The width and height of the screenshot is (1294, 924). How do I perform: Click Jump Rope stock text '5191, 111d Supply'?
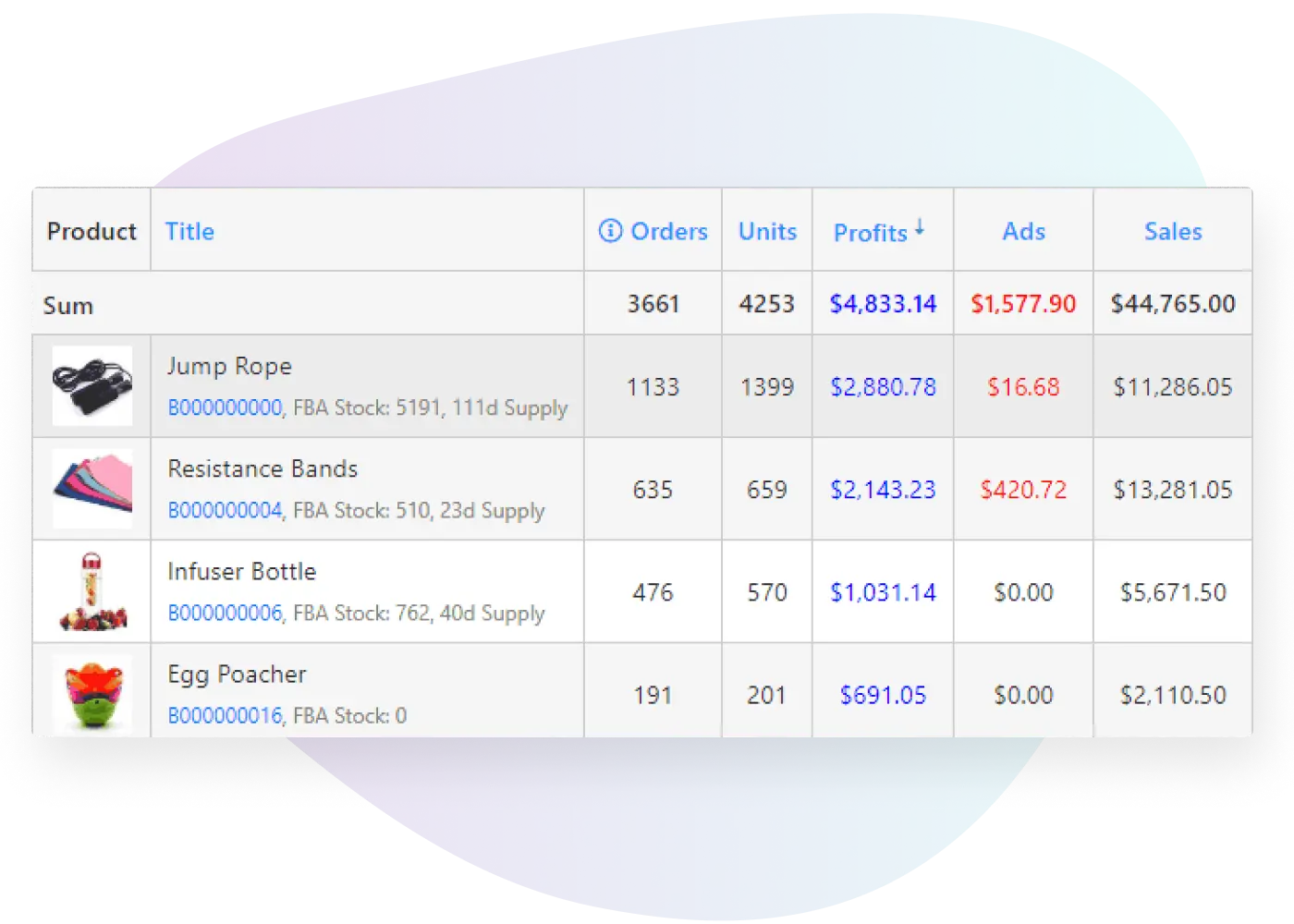[482, 408]
